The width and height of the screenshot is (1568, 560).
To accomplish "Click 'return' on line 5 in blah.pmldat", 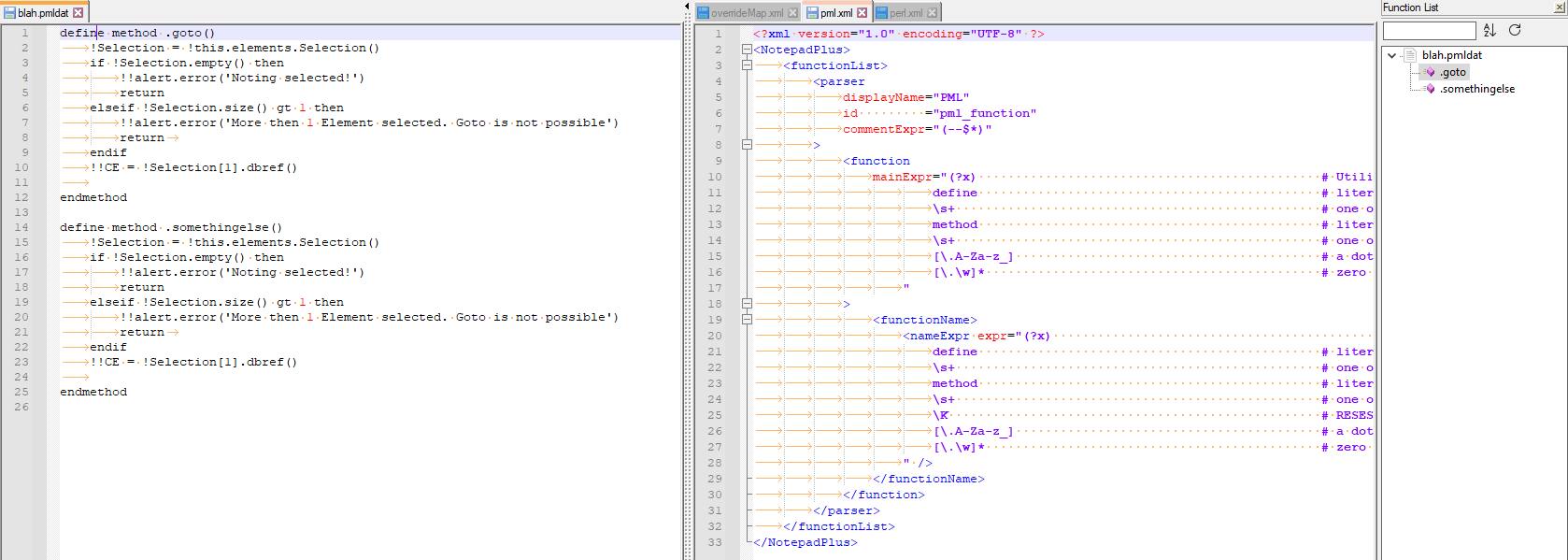I will (x=142, y=93).
